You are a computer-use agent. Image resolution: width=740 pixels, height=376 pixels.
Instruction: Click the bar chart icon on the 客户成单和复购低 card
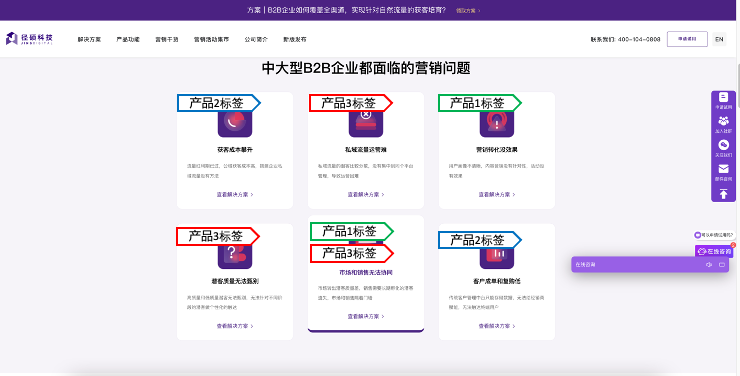[496, 259]
